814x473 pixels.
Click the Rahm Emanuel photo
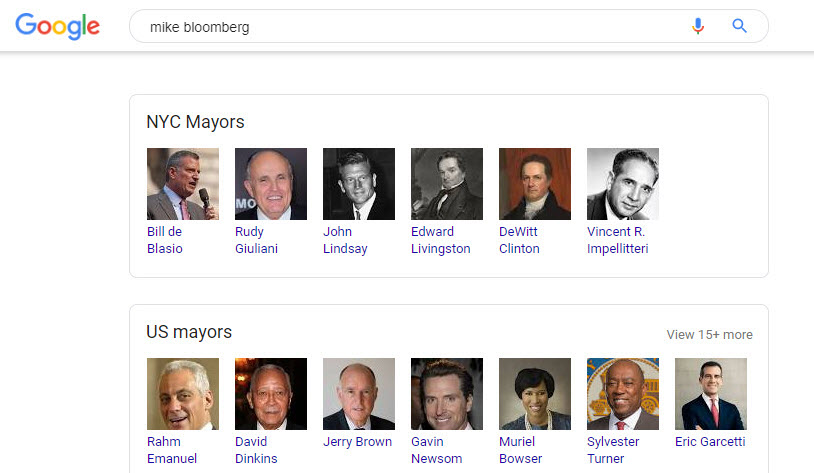point(183,394)
